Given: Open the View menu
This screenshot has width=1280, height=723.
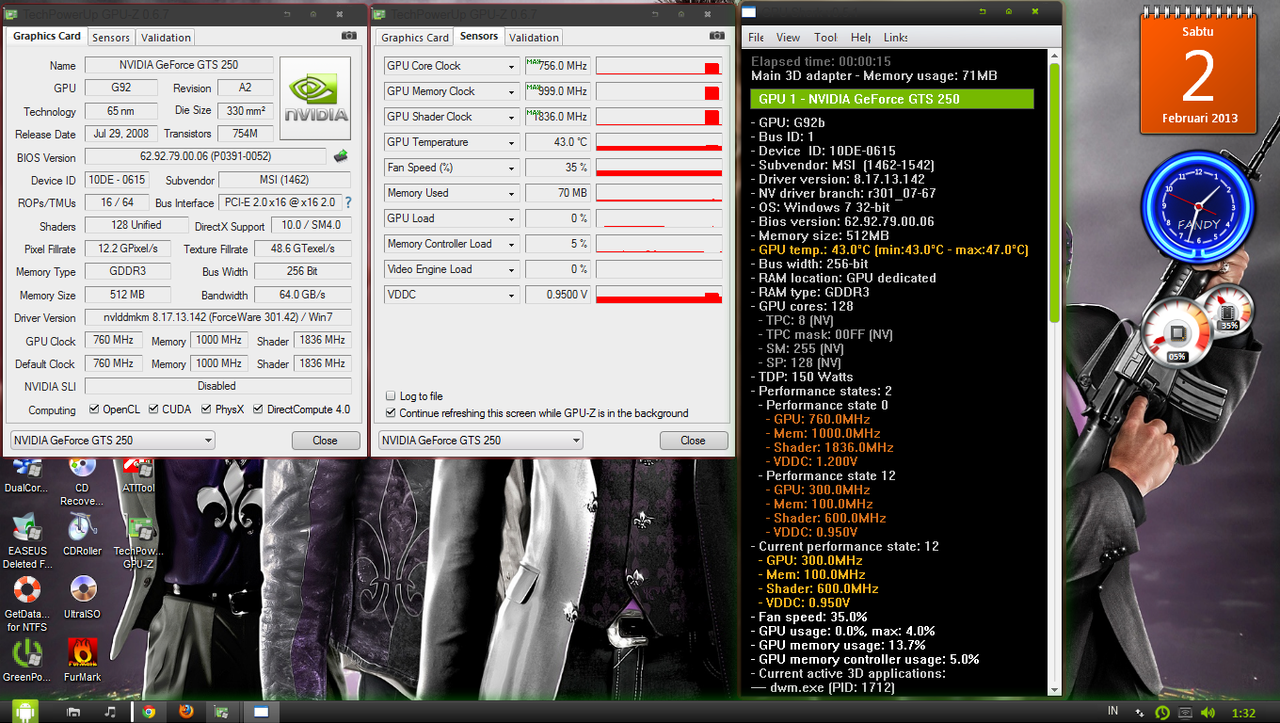Looking at the screenshot, I should [788, 37].
